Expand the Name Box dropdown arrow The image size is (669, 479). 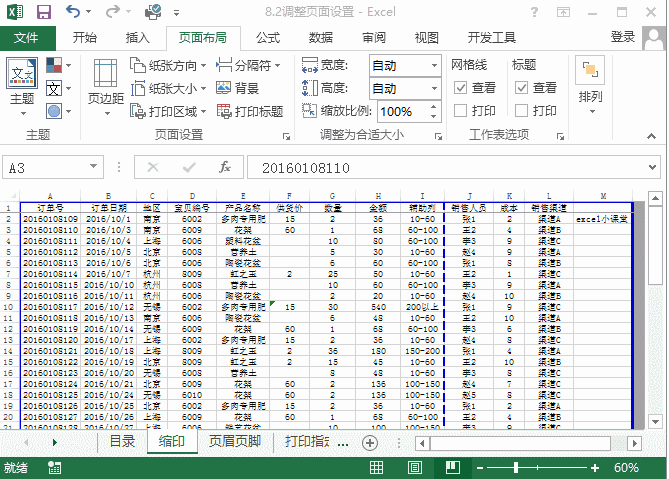tap(94, 167)
